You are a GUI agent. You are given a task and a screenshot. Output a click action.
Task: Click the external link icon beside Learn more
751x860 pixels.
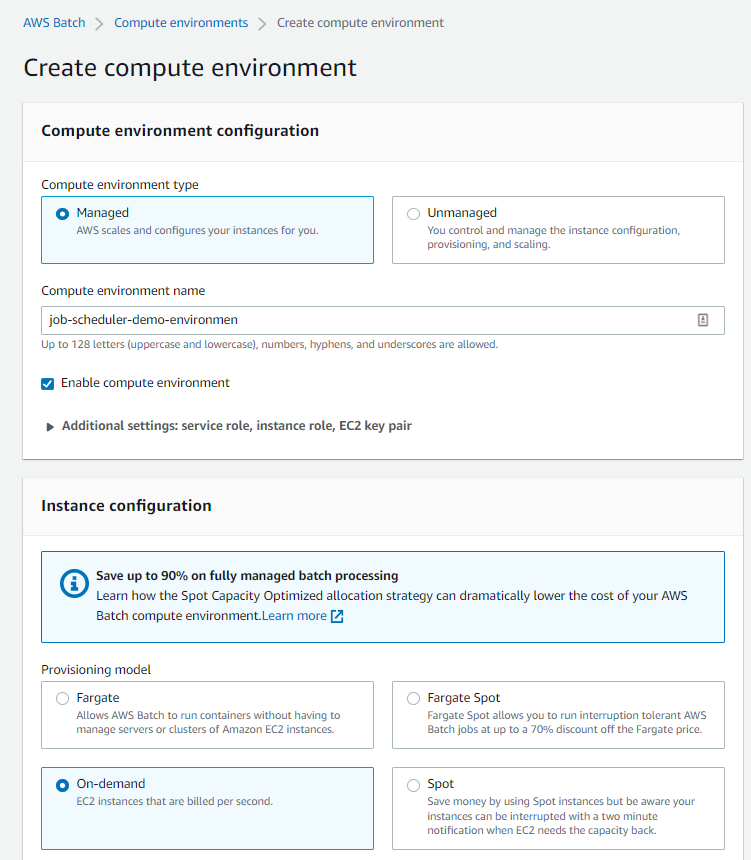[337, 616]
